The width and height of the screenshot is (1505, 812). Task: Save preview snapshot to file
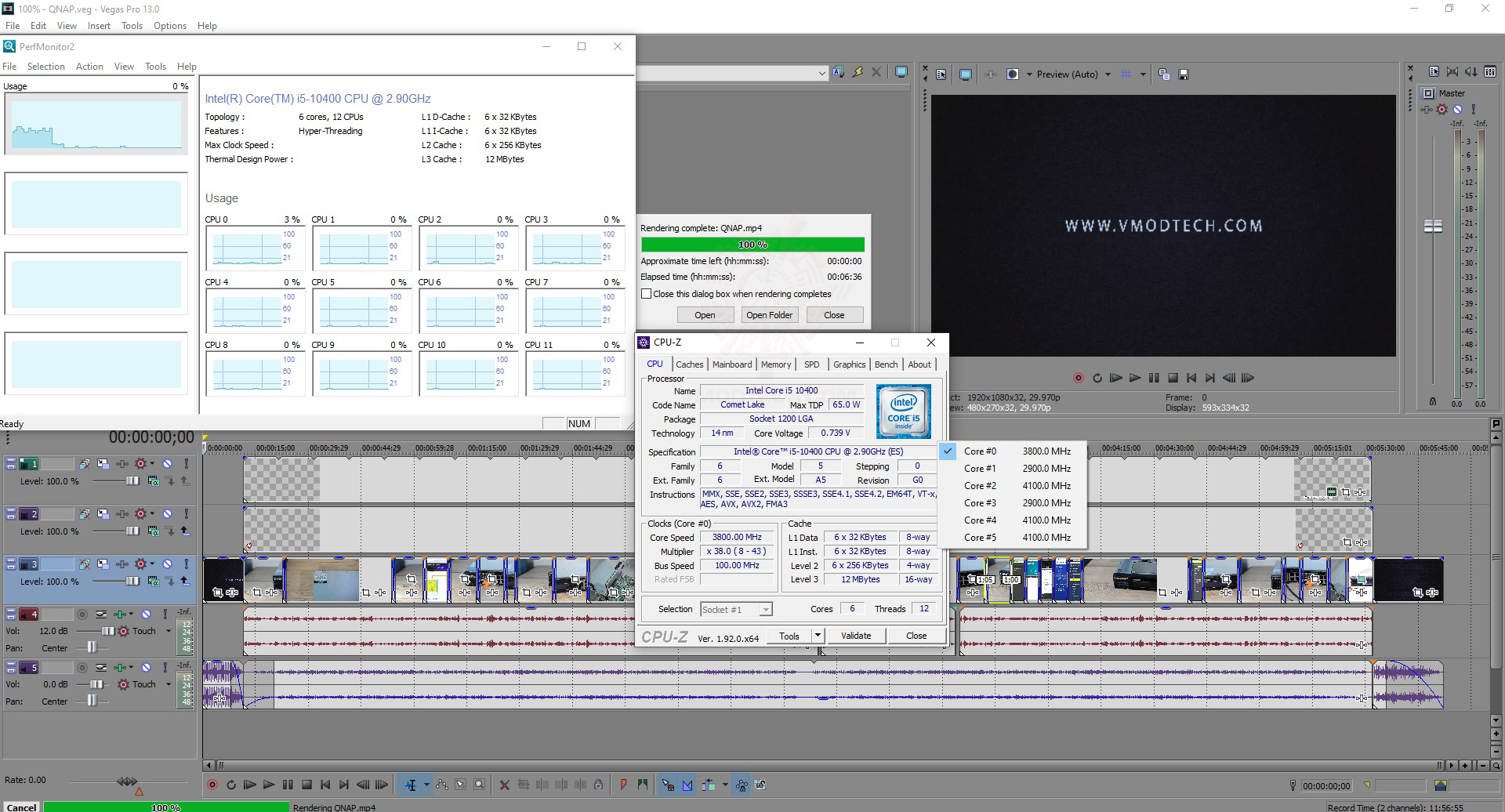click(1184, 74)
